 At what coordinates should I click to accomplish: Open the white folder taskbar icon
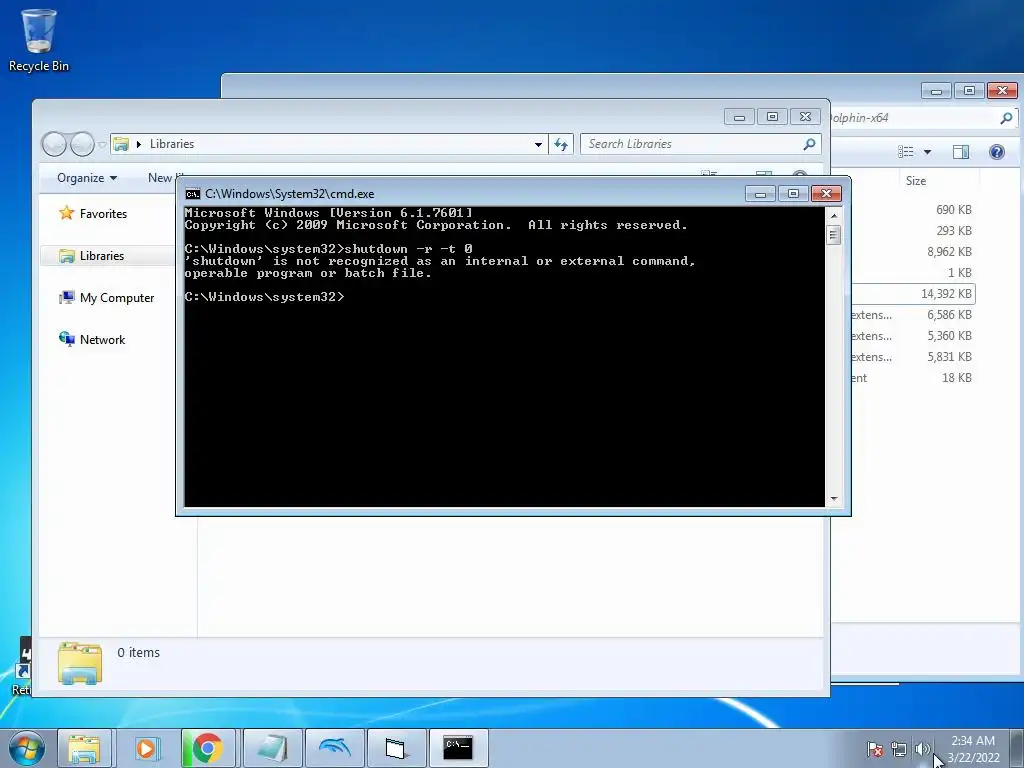(x=396, y=748)
